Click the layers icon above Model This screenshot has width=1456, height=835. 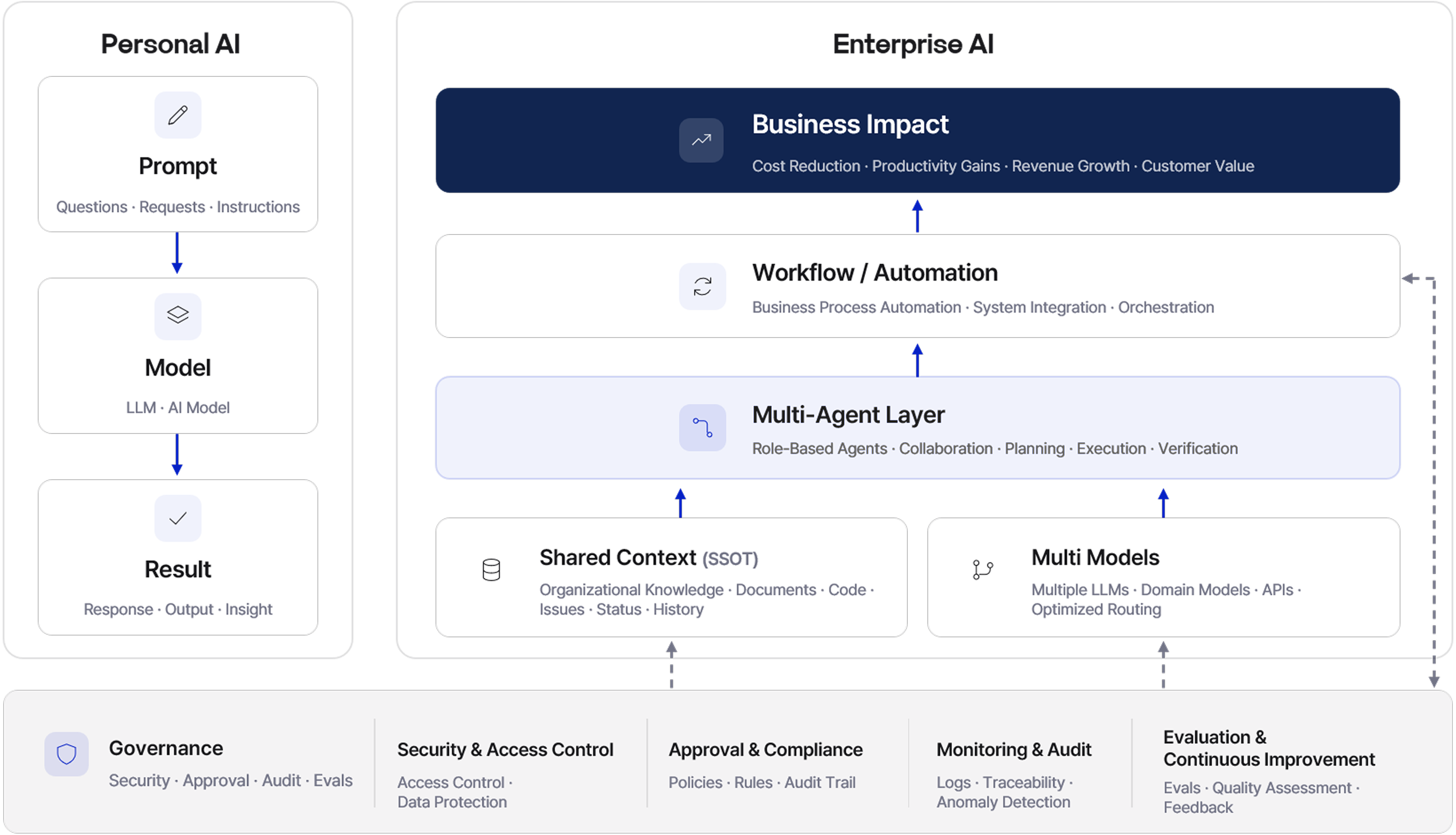coord(178,316)
